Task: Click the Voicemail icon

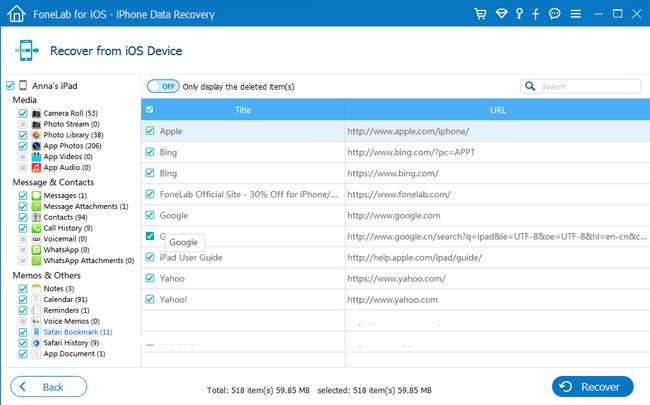Action: coord(36,239)
